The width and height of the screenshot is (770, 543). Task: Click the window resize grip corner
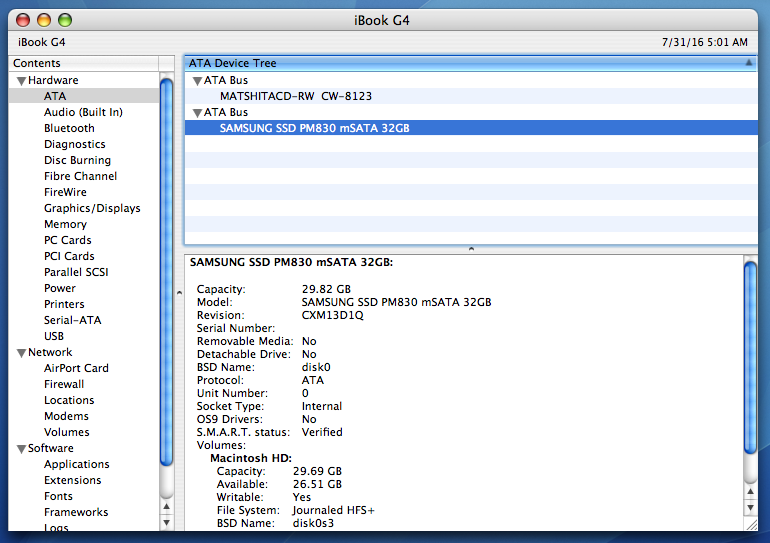point(751,524)
